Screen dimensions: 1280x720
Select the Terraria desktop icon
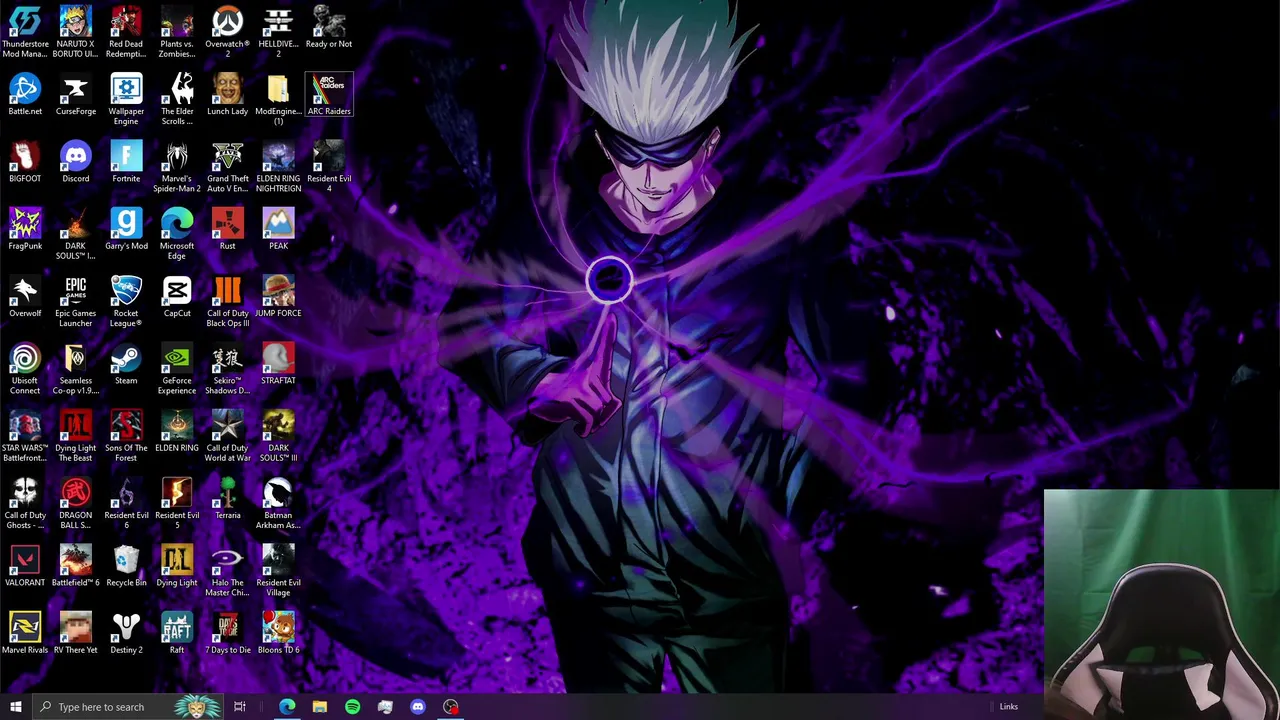(x=227, y=498)
